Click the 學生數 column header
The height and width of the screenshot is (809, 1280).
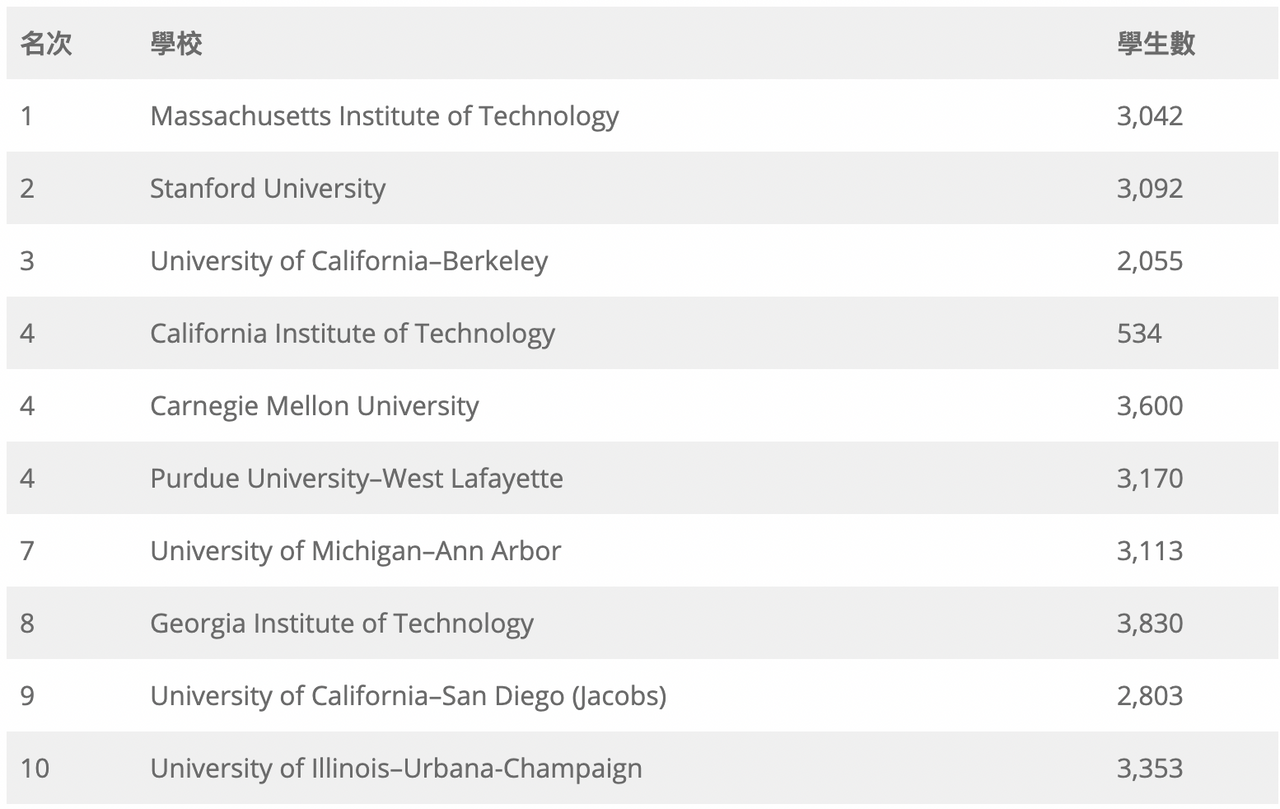(1155, 43)
